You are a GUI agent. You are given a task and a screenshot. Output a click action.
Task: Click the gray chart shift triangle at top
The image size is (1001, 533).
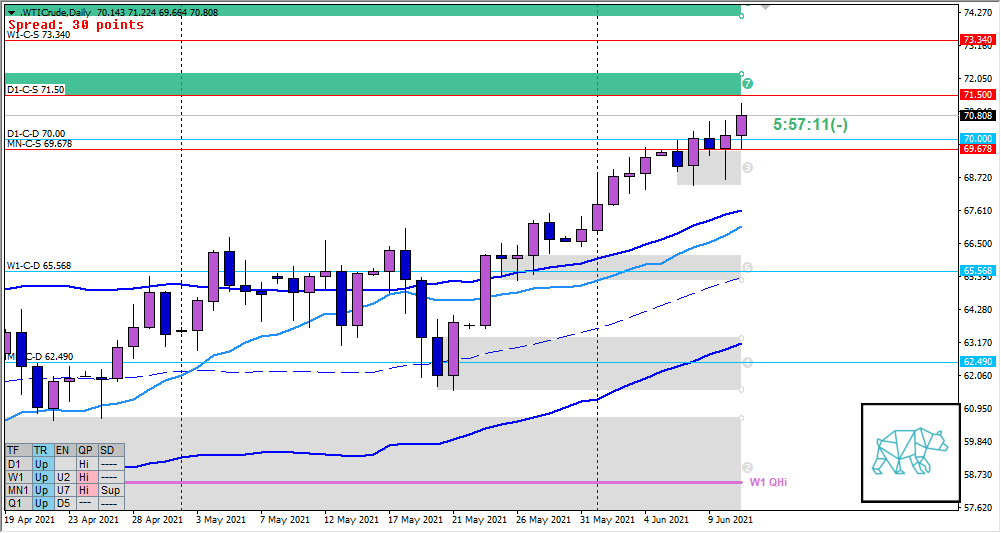point(765,5)
